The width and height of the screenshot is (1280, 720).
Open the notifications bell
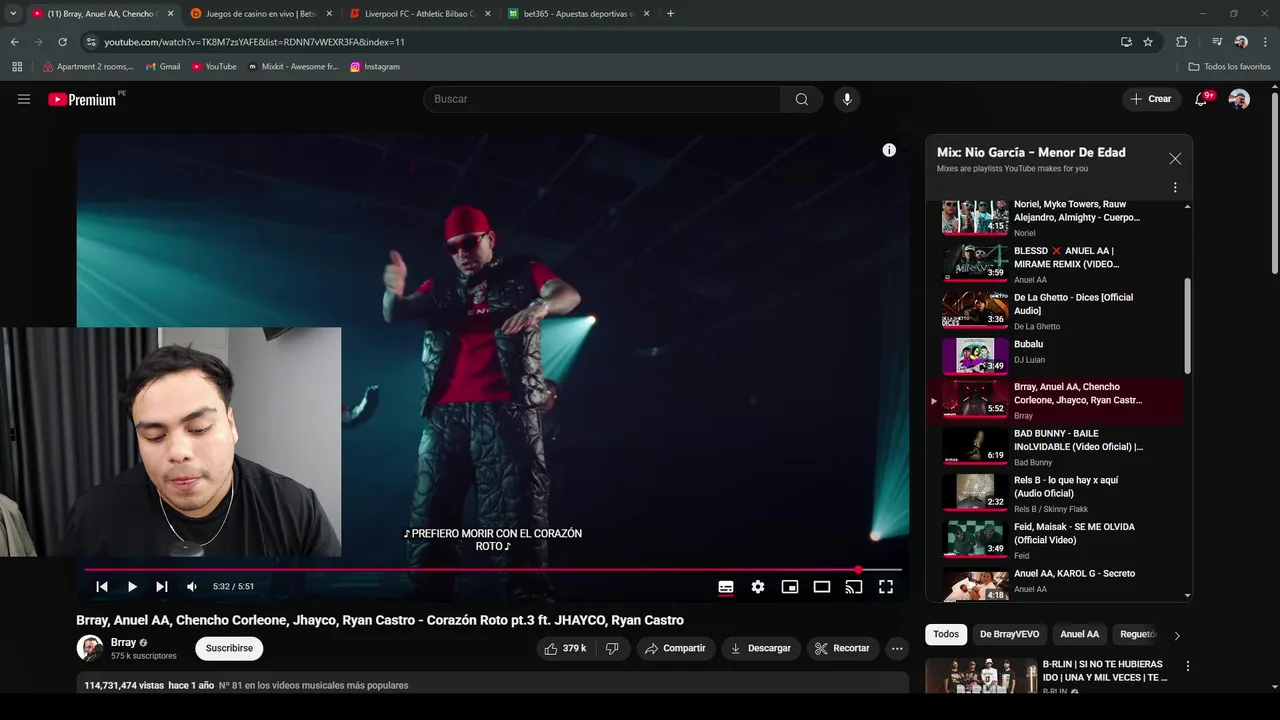click(x=1202, y=98)
